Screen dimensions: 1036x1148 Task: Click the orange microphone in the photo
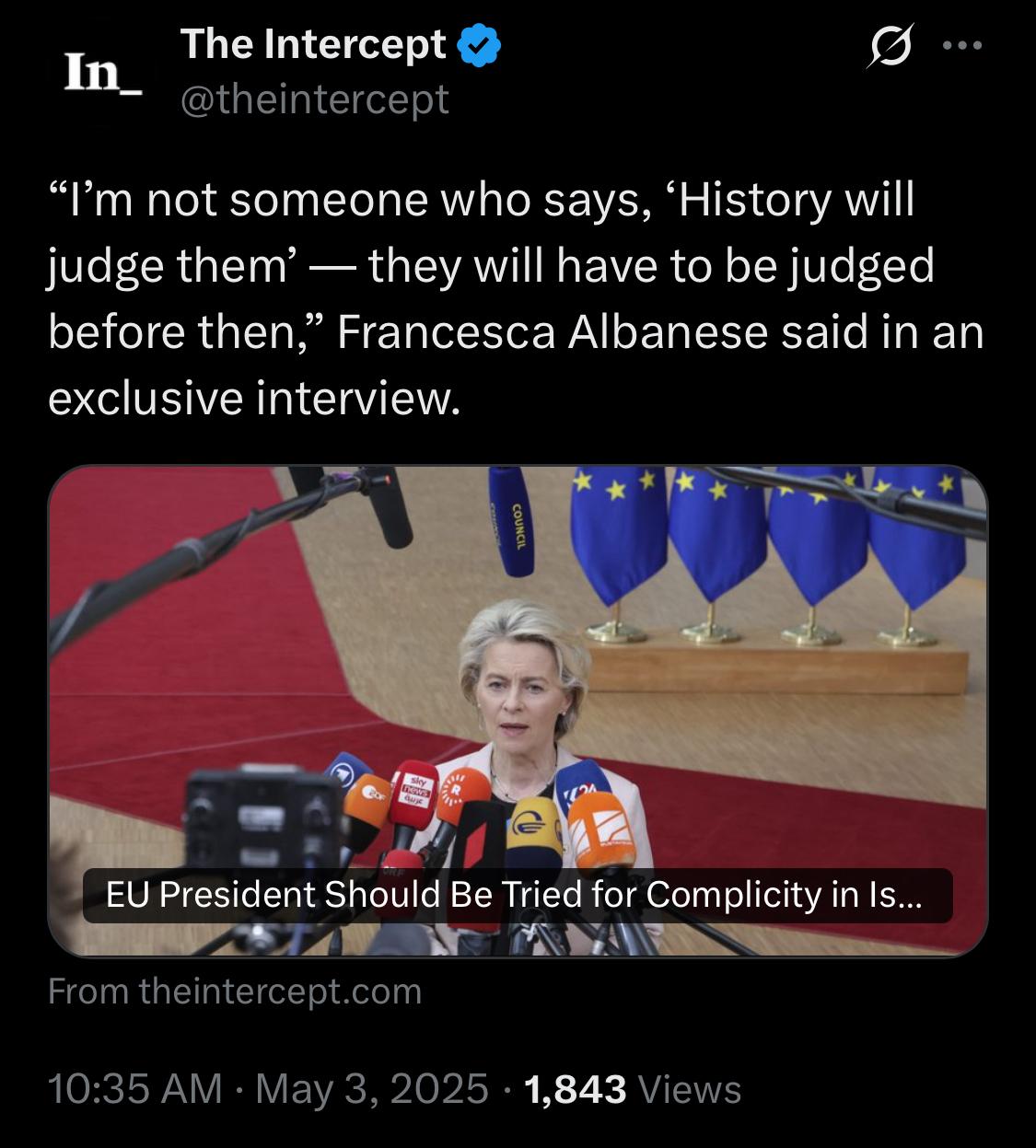point(600,829)
